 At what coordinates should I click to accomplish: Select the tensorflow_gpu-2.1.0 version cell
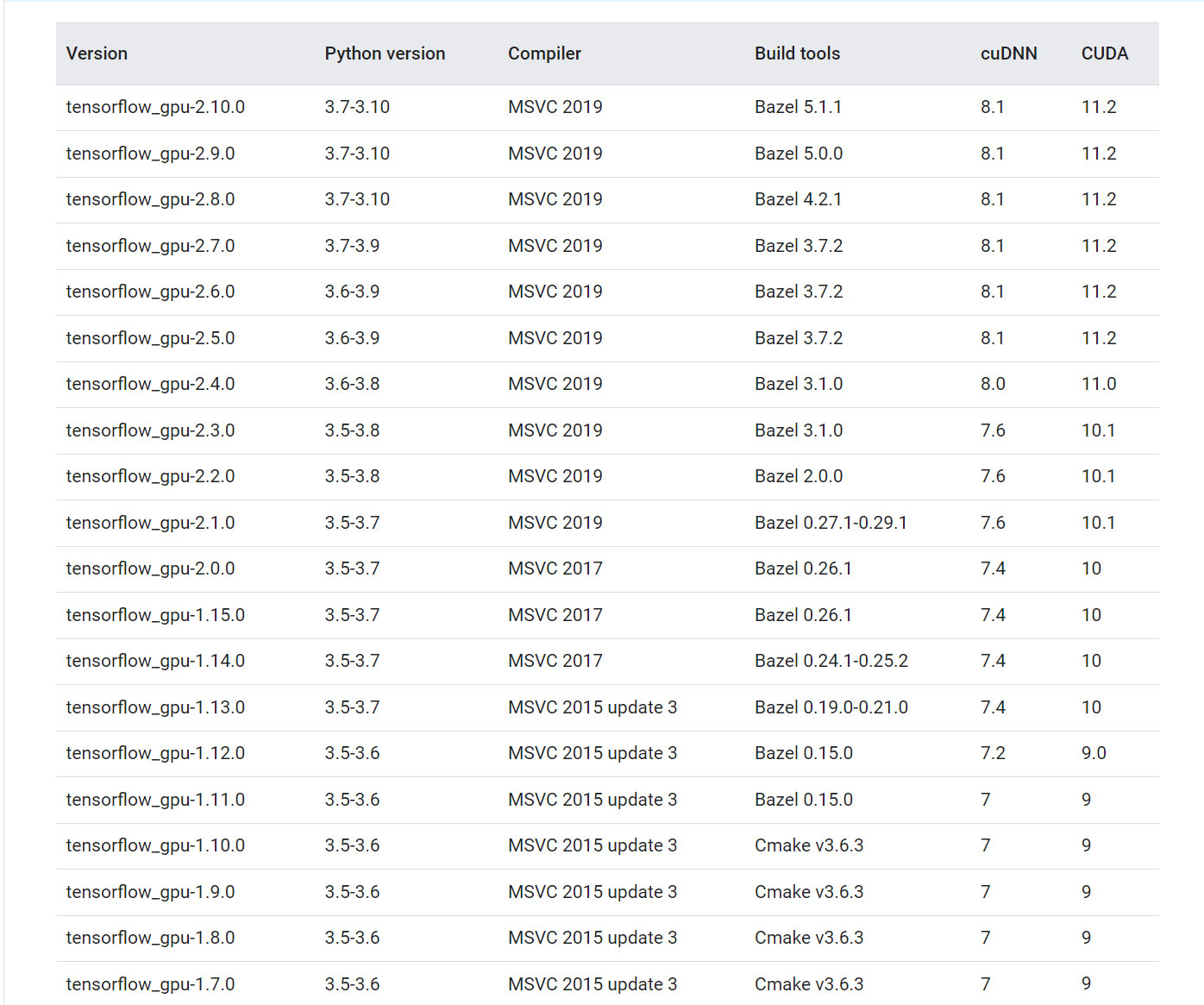tap(150, 523)
